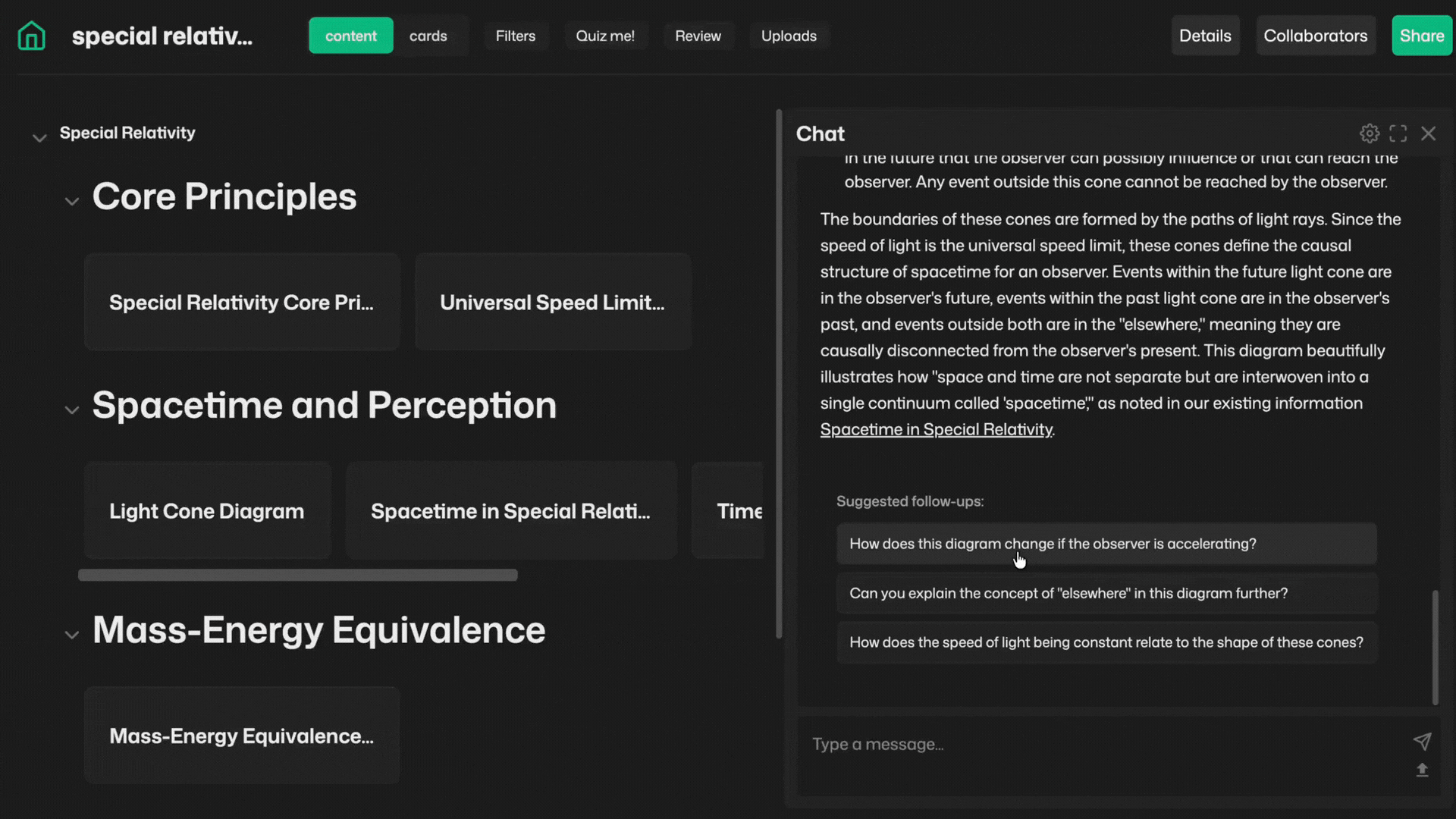Collapse the Special Relativity outline

39,136
